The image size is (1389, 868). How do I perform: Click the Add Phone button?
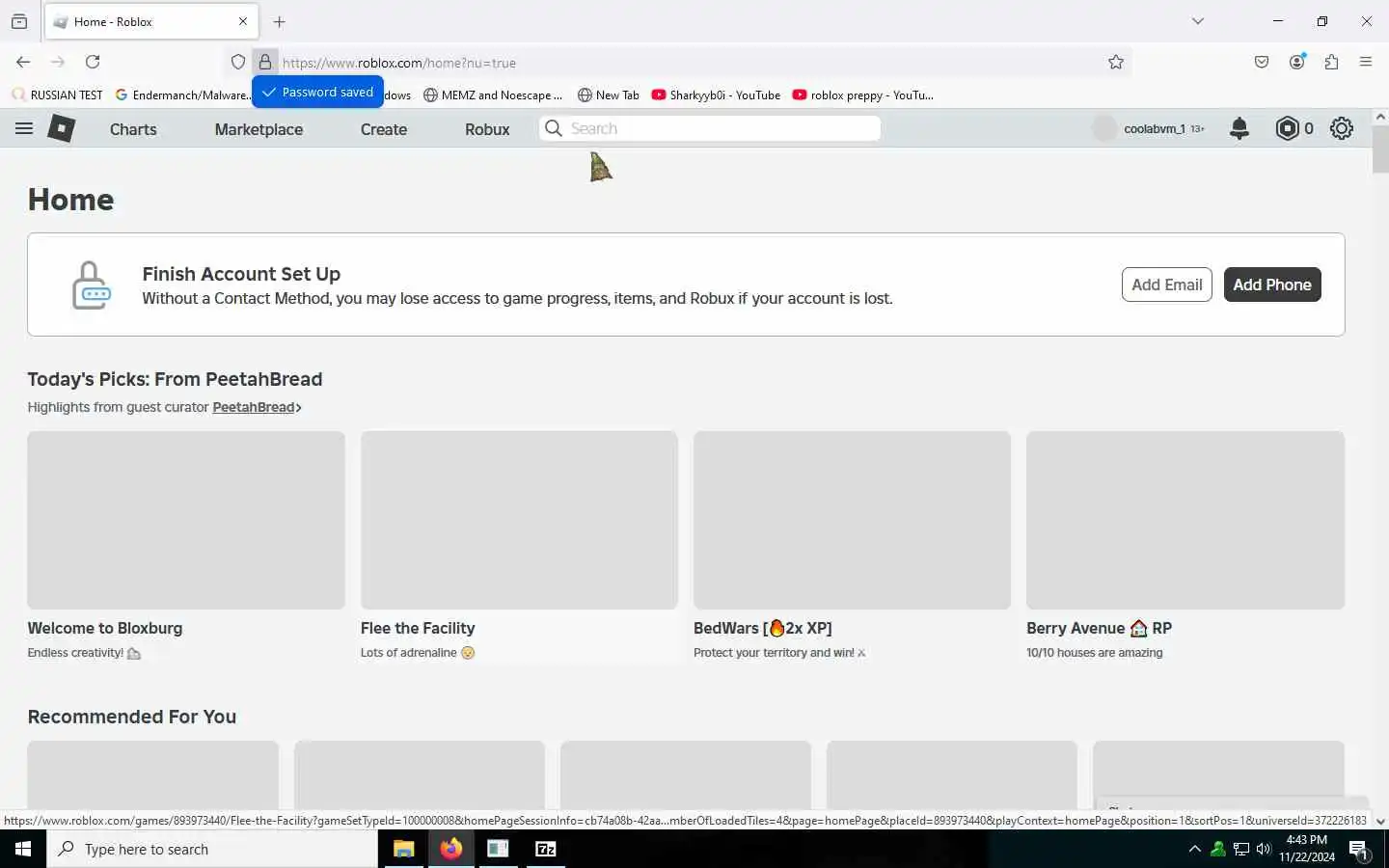coord(1272,285)
